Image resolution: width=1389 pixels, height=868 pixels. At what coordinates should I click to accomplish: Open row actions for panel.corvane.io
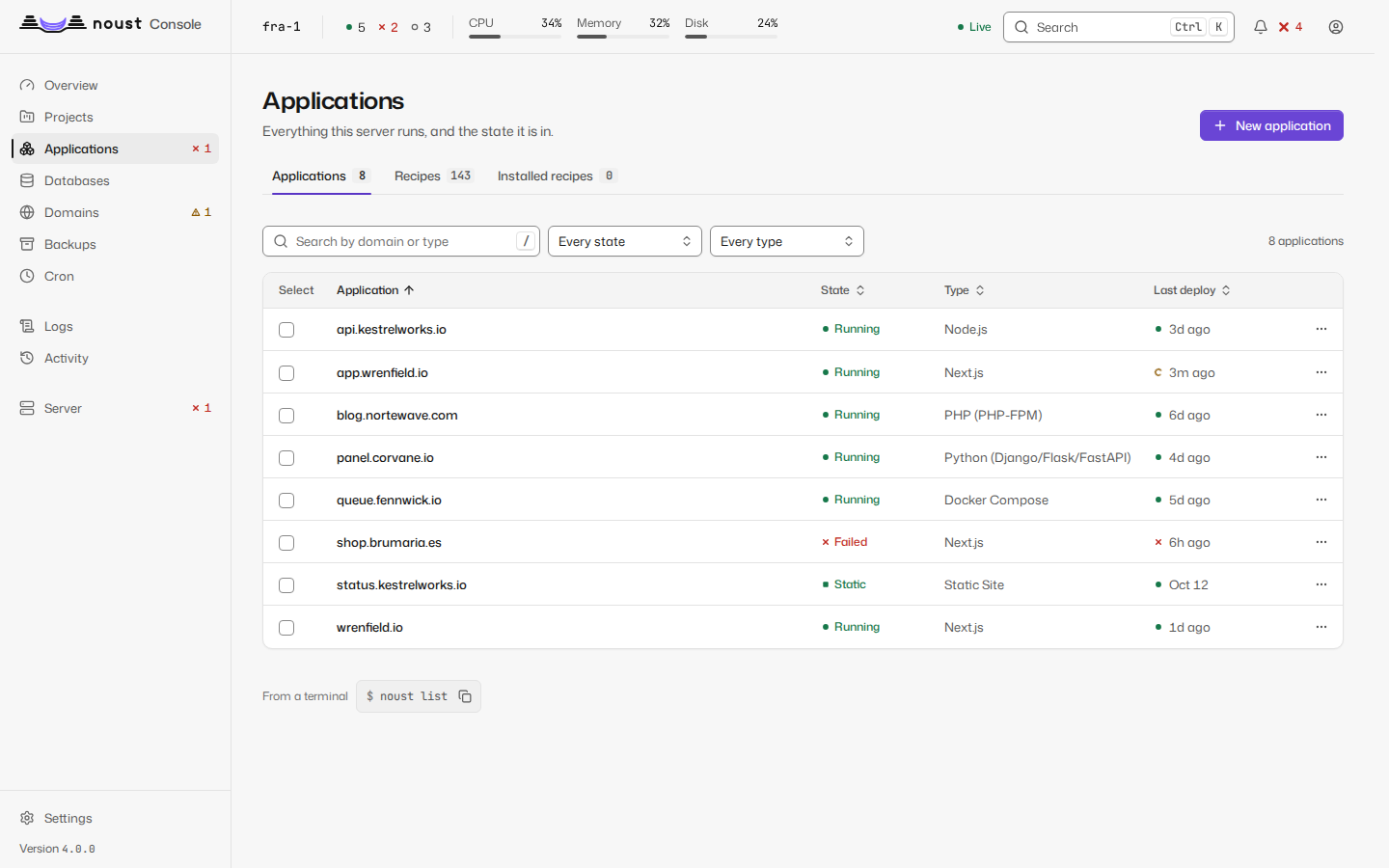(1321, 457)
